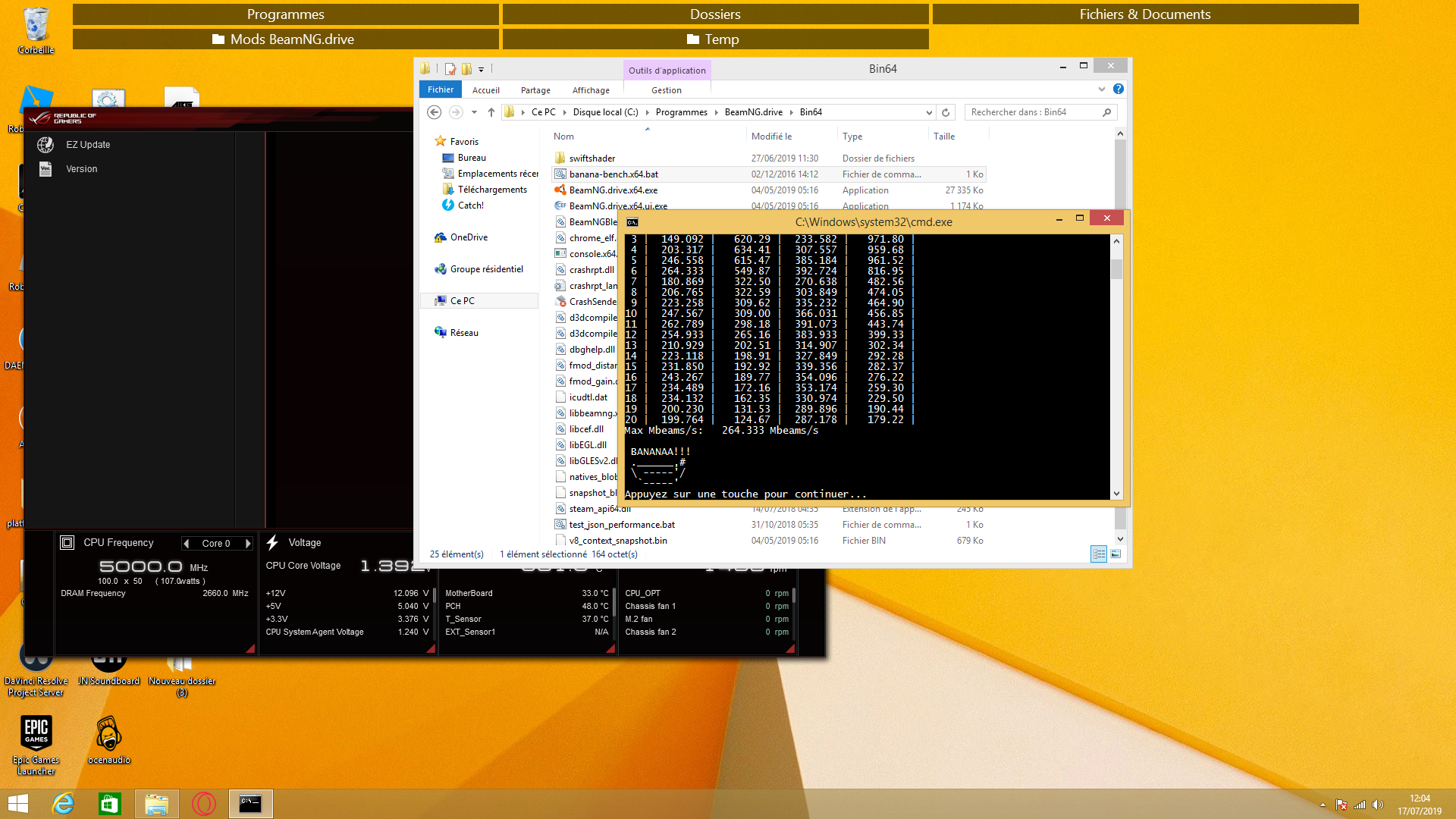Screen dimensions: 1456x819
Task: Select banana-bench.x64.bat file row
Action: coord(769,174)
